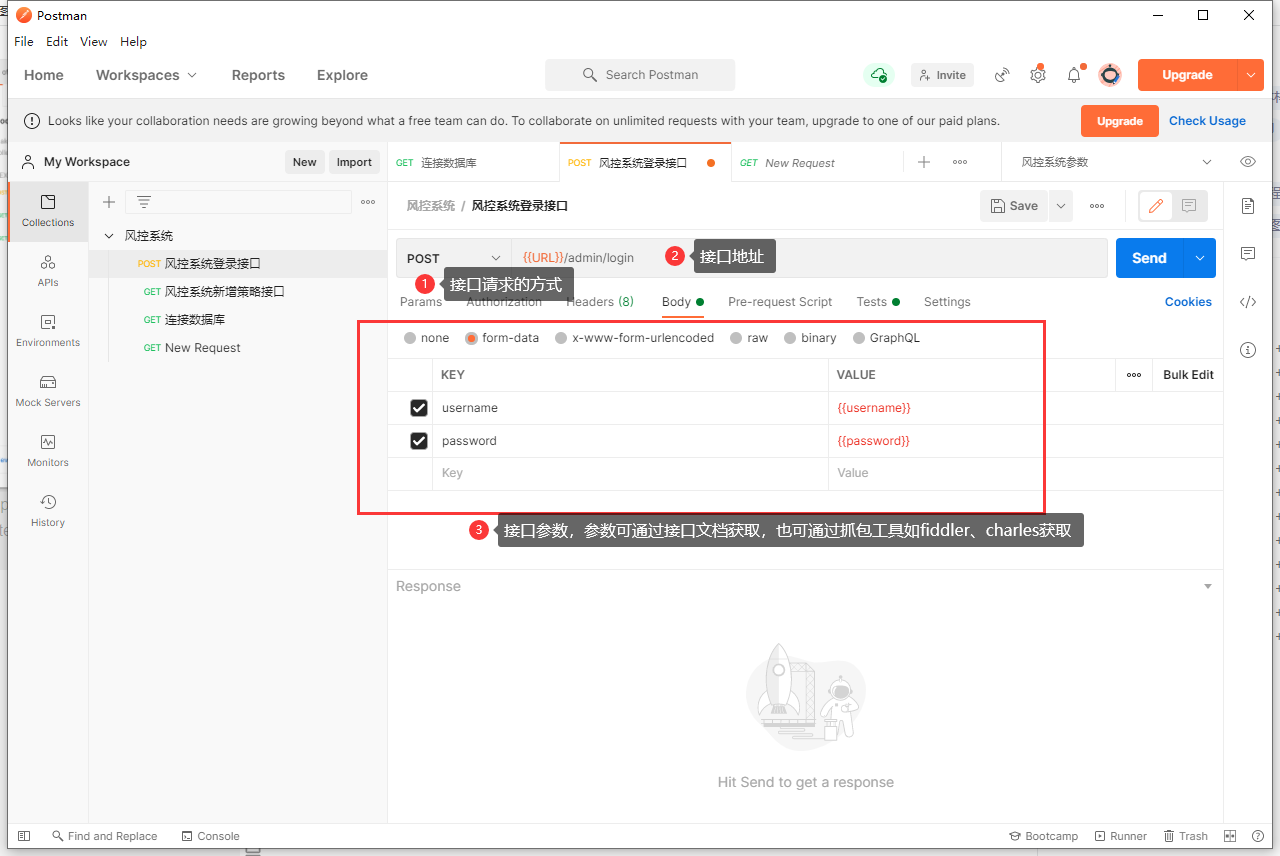Open the code snippet panel
1280x856 pixels.
[1247, 301]
